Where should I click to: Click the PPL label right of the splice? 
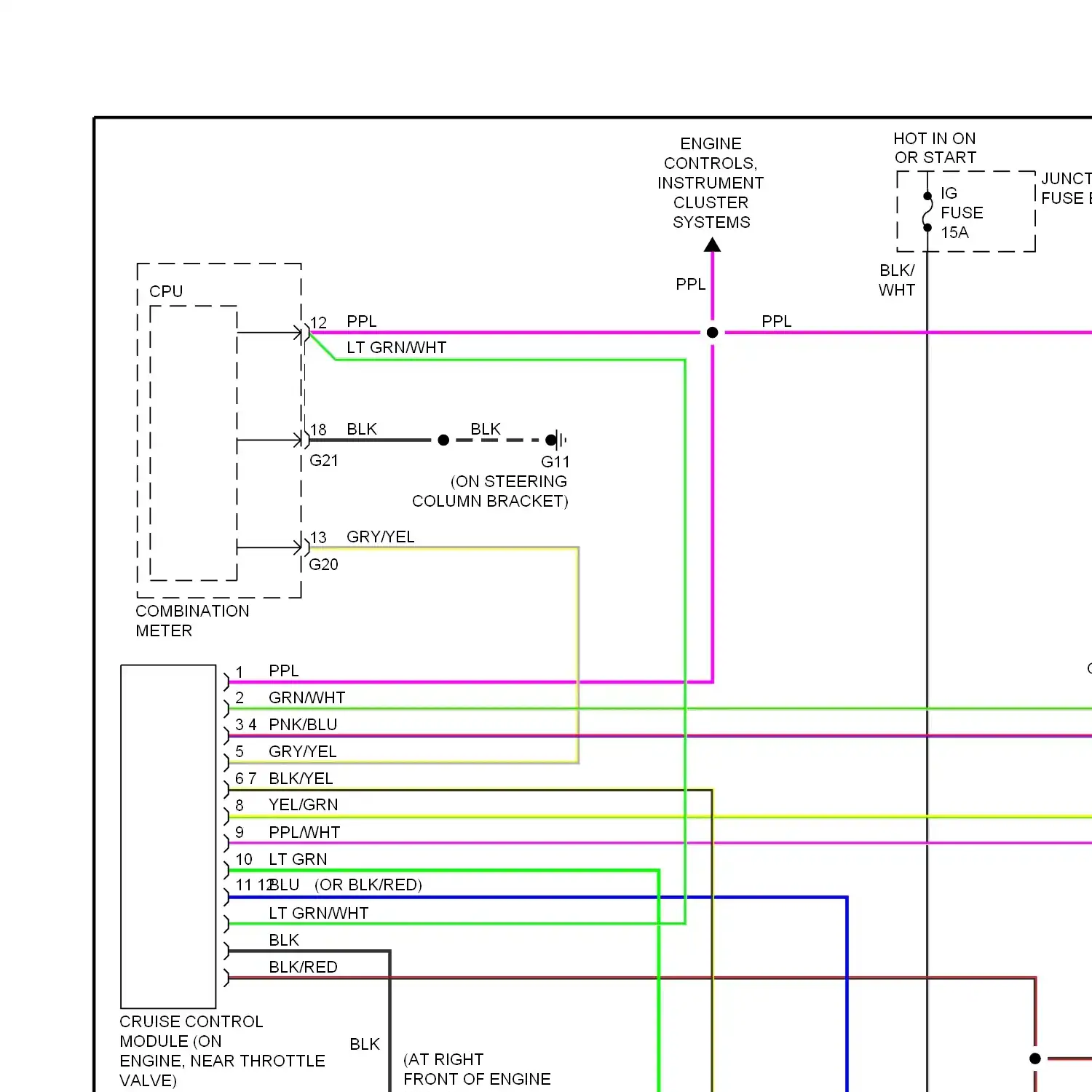pos(777,321)
